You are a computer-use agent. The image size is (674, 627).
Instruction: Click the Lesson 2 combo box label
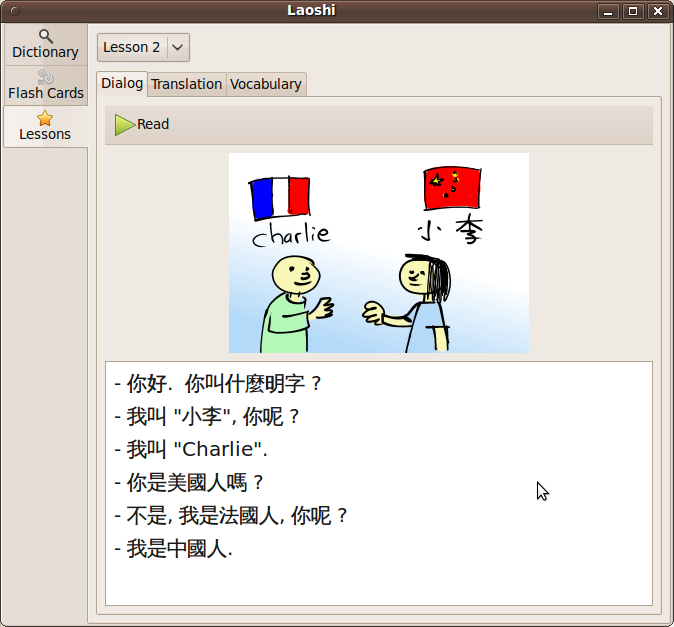point(132,47)
